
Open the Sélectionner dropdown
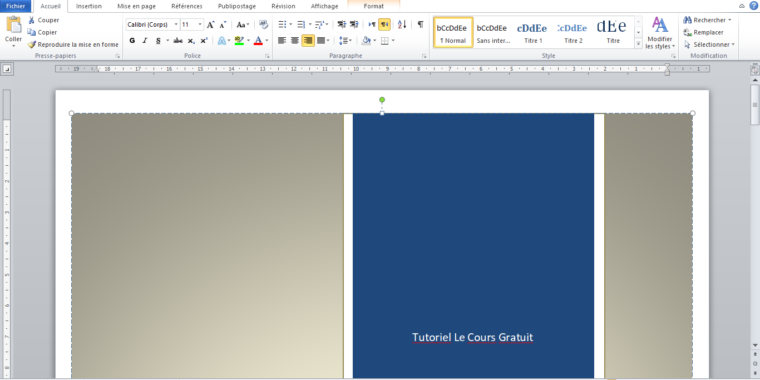710,45
